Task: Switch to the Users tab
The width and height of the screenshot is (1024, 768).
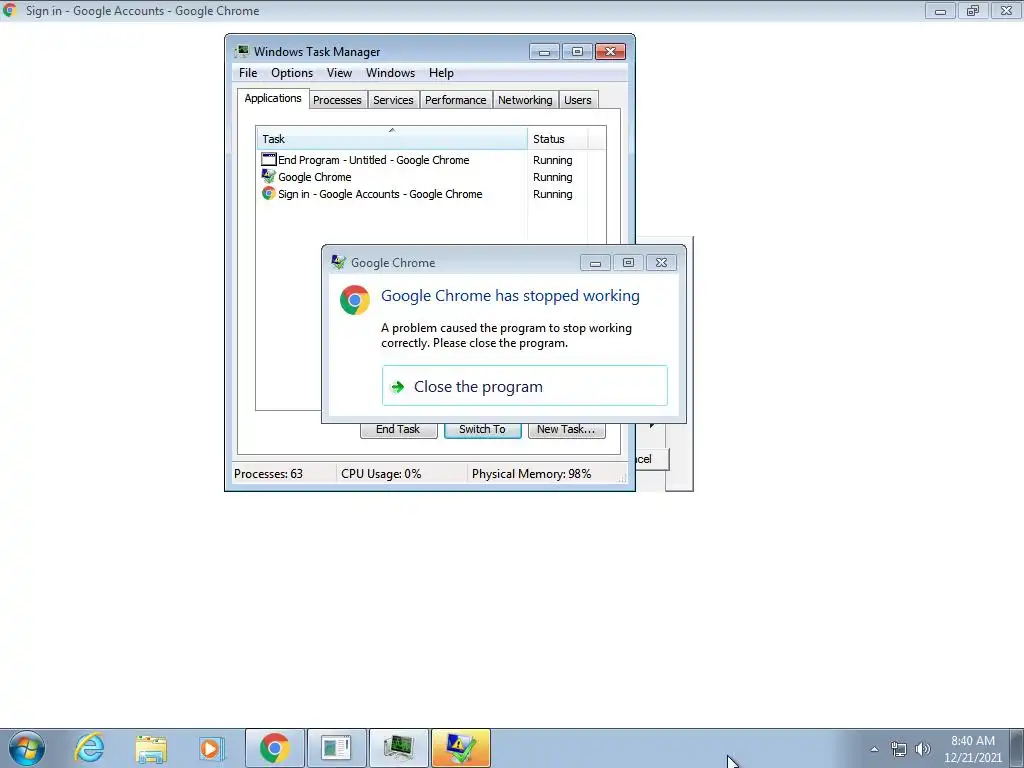Action: click(x=577, y=100)
